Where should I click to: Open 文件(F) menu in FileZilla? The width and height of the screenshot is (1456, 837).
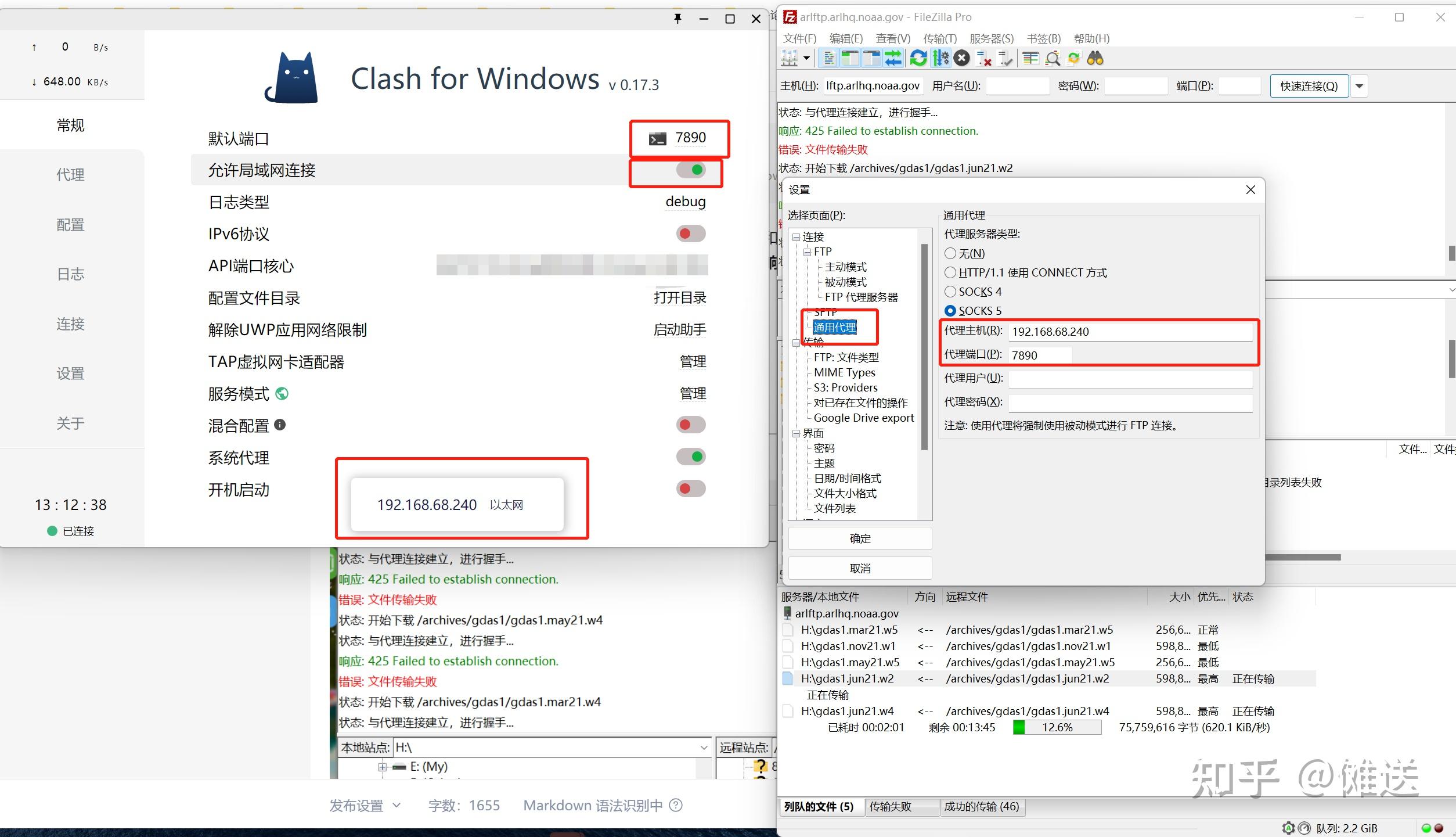coord(799,38)
